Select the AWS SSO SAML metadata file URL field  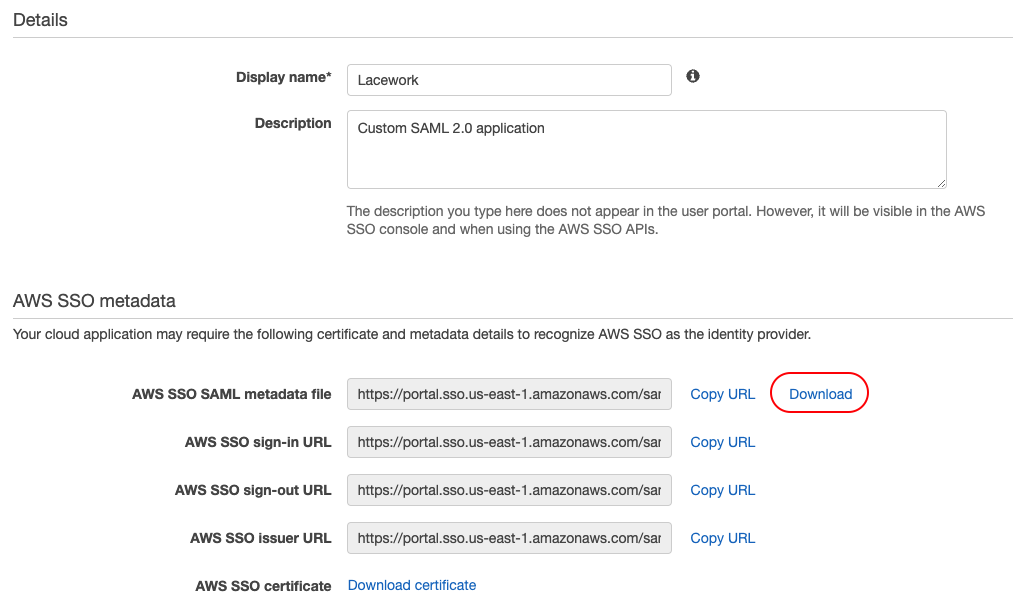click(508, 394)
